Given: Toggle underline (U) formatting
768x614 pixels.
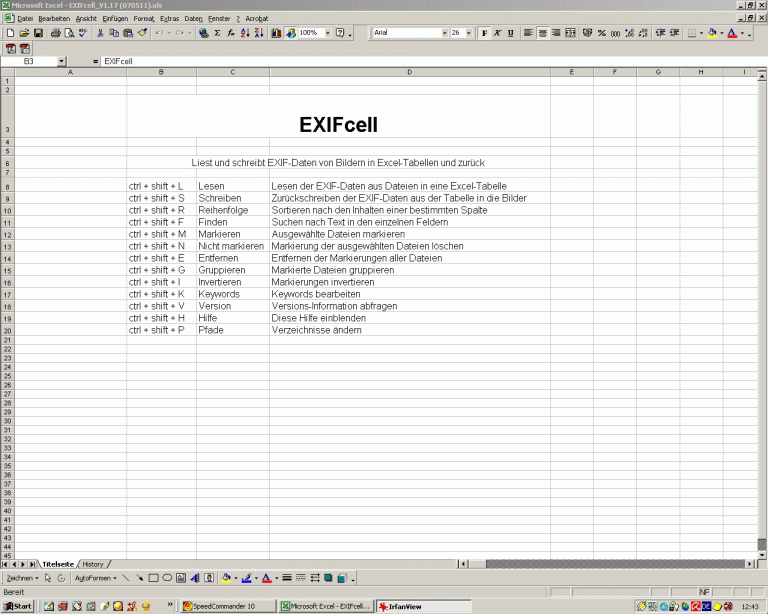Looking at the screenshot, I should [511, 33].
